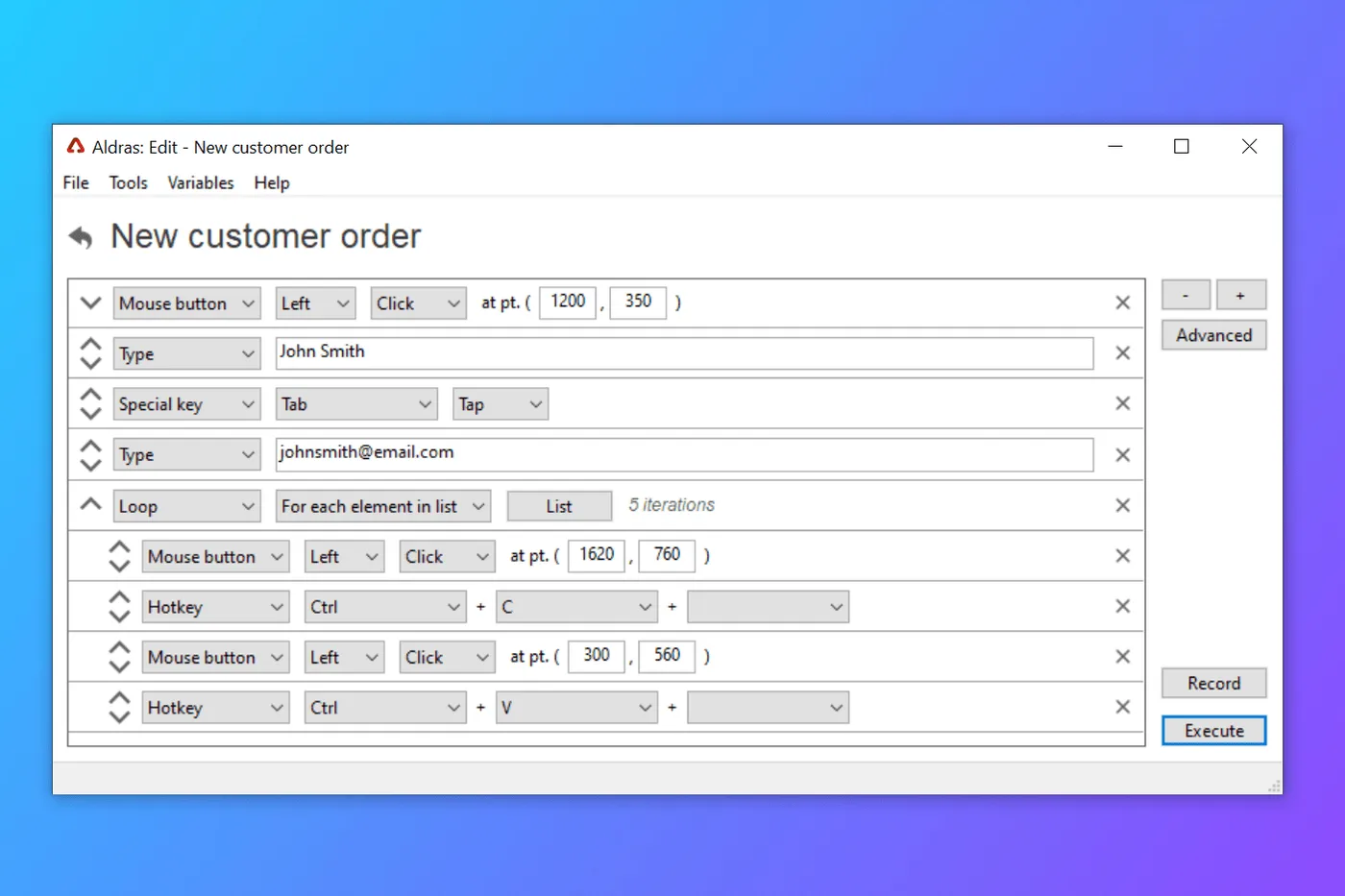Move the johnsmith@email.com Type row up
Image resolution: width=1345 pixels, height=896 pixels.
[x=90, y=447]
